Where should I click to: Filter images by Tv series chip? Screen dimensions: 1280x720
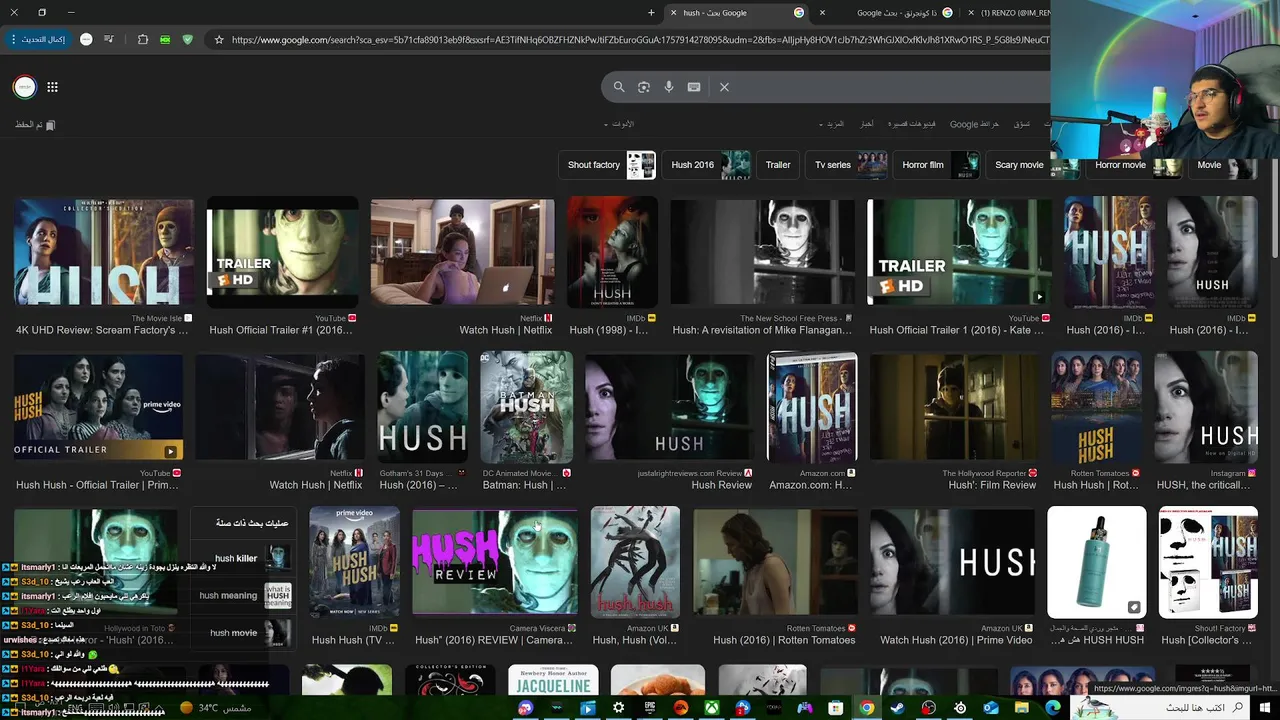point(848,165)
